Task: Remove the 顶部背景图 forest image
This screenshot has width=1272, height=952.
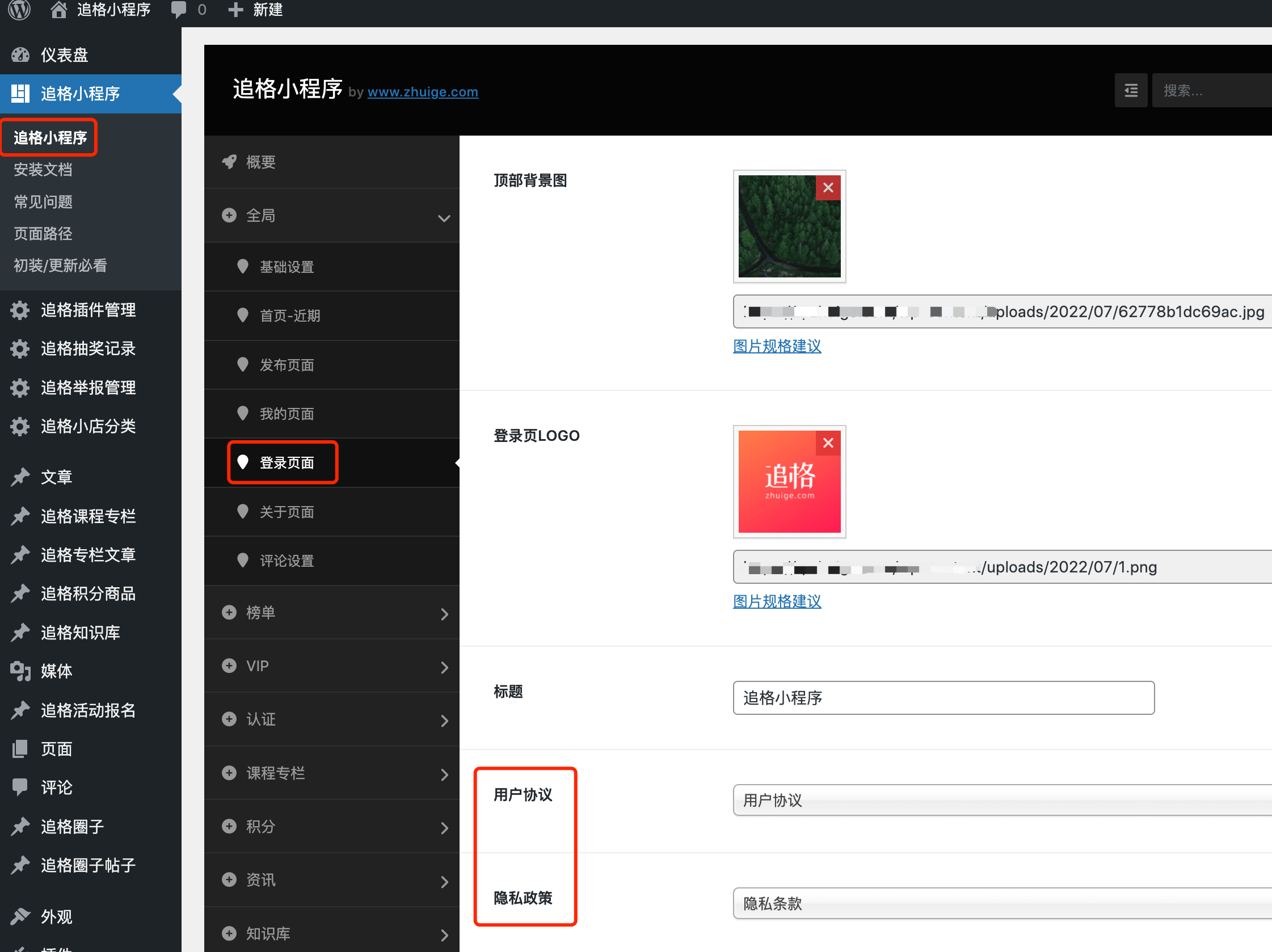Action: click(x=828, y=188)
